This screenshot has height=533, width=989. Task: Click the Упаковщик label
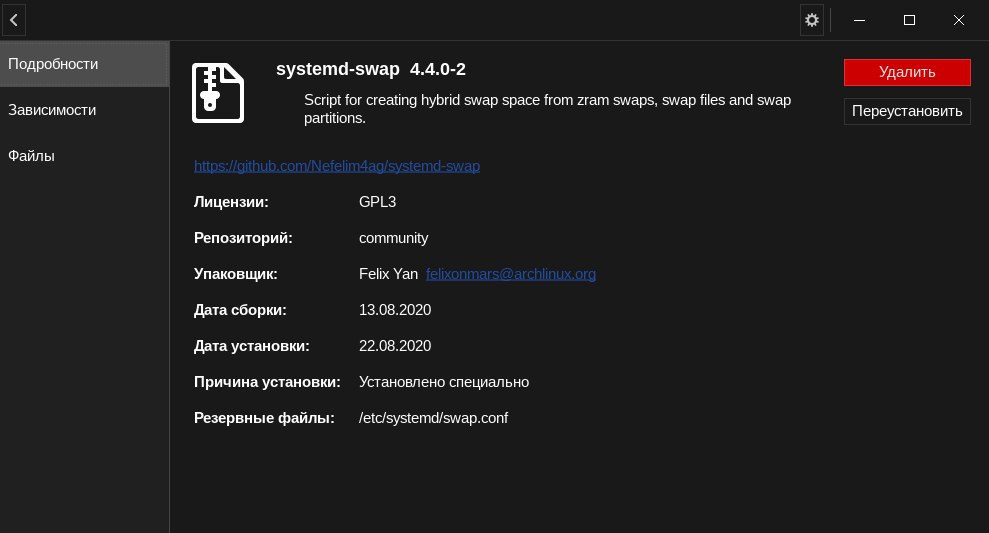(x=235, y=274)
